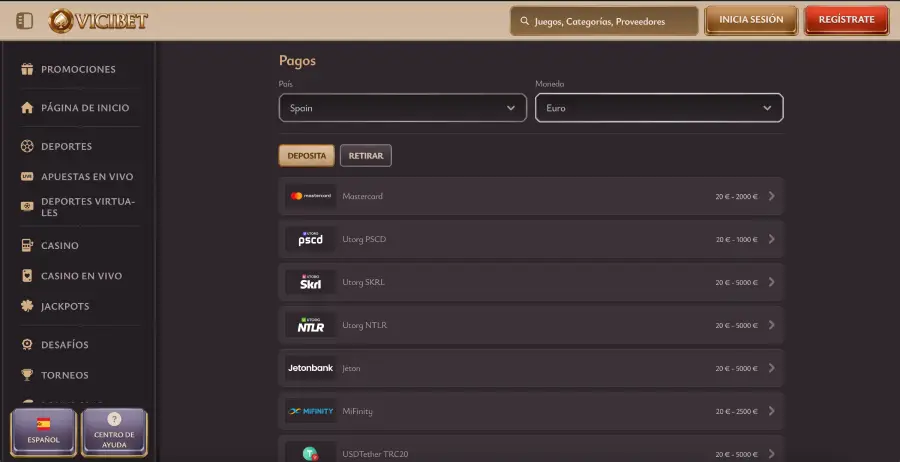Click the help question mark icon
The height and width of the screenshot is (462, 900).
click(114, 419)
